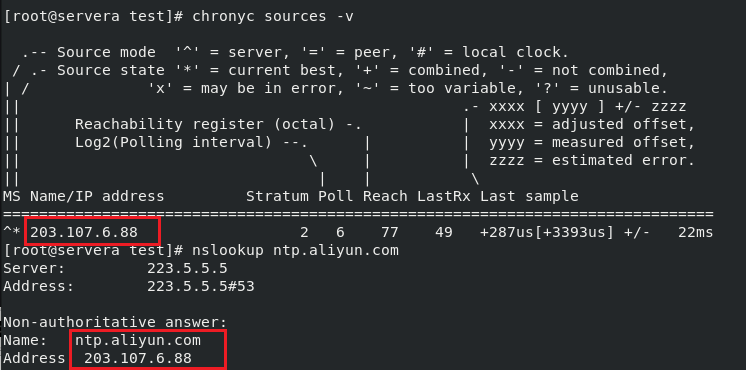Click the Reach column header
Viewport: 746px width, 370px height.
point(385,196)
